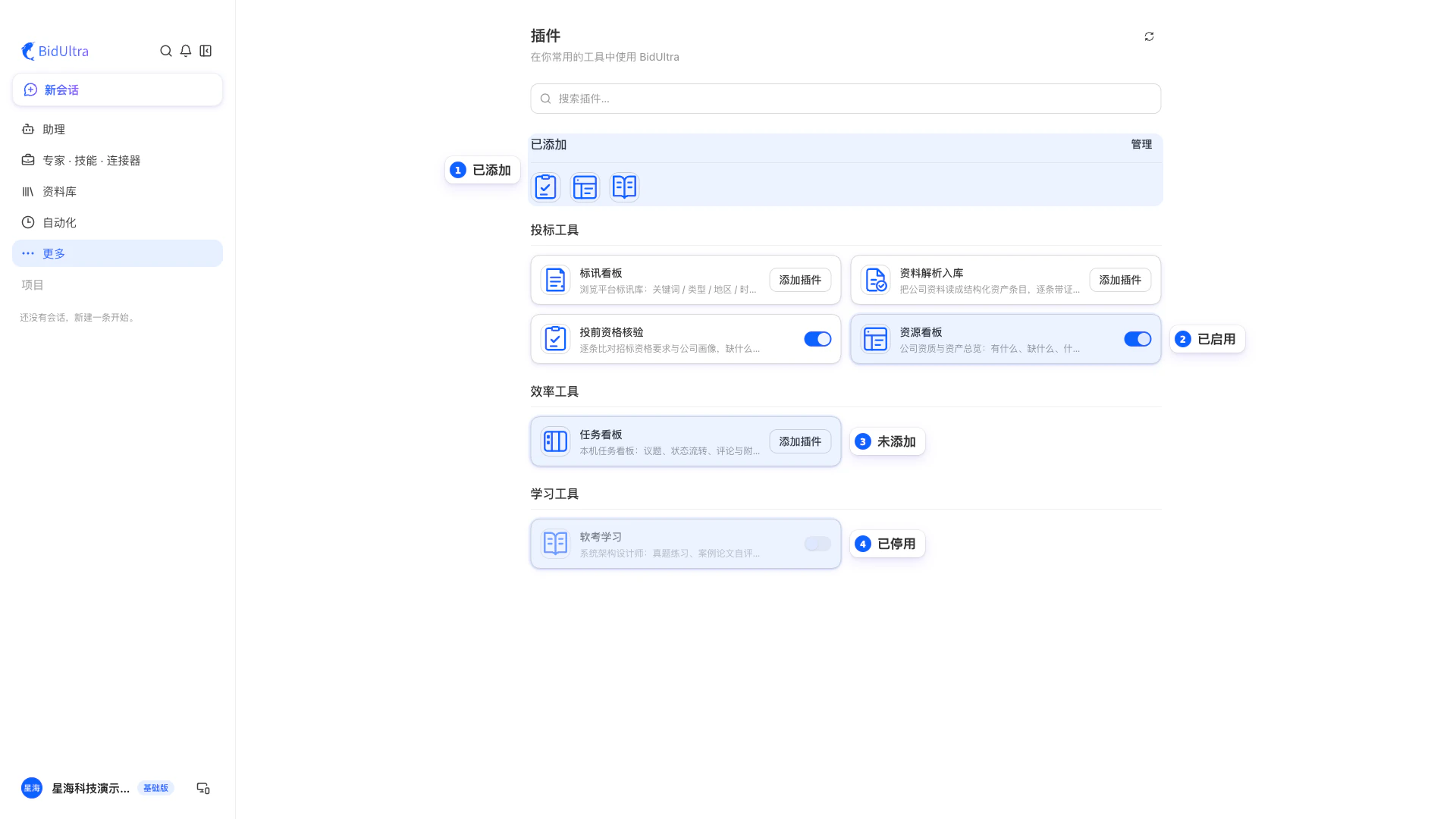This screenshot has height=819, width=1456.
Task: Enable the 软考学习 plugin switch
Action: click(x=817, y=544)
